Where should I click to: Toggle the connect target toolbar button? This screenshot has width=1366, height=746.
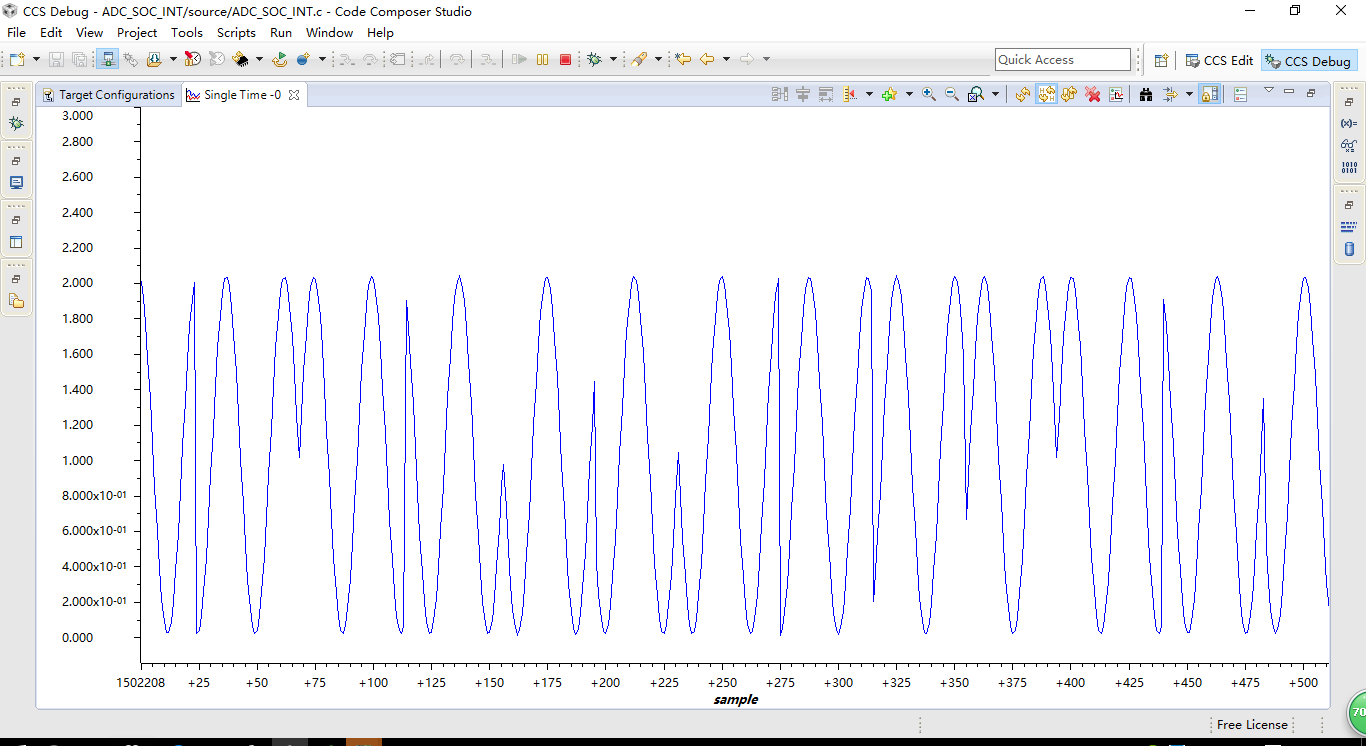pos(108,60)
